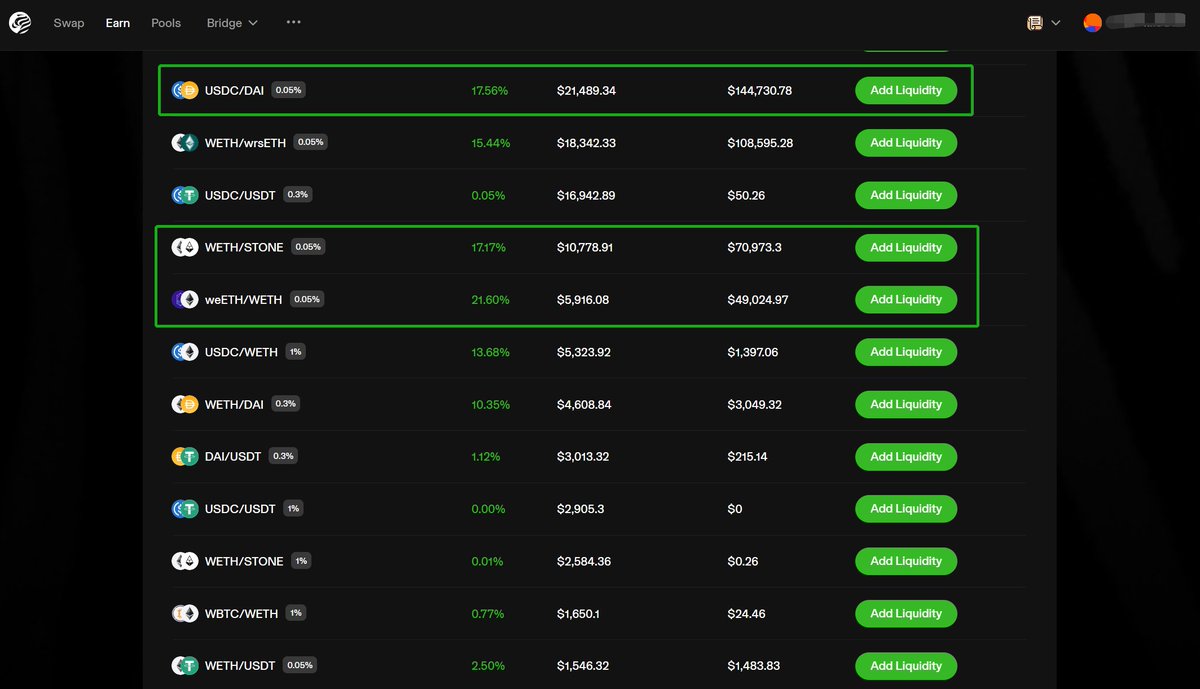Select the USDC/WETH pool name
This screenshot has height=689, width=1200.
tap(241, 352)
